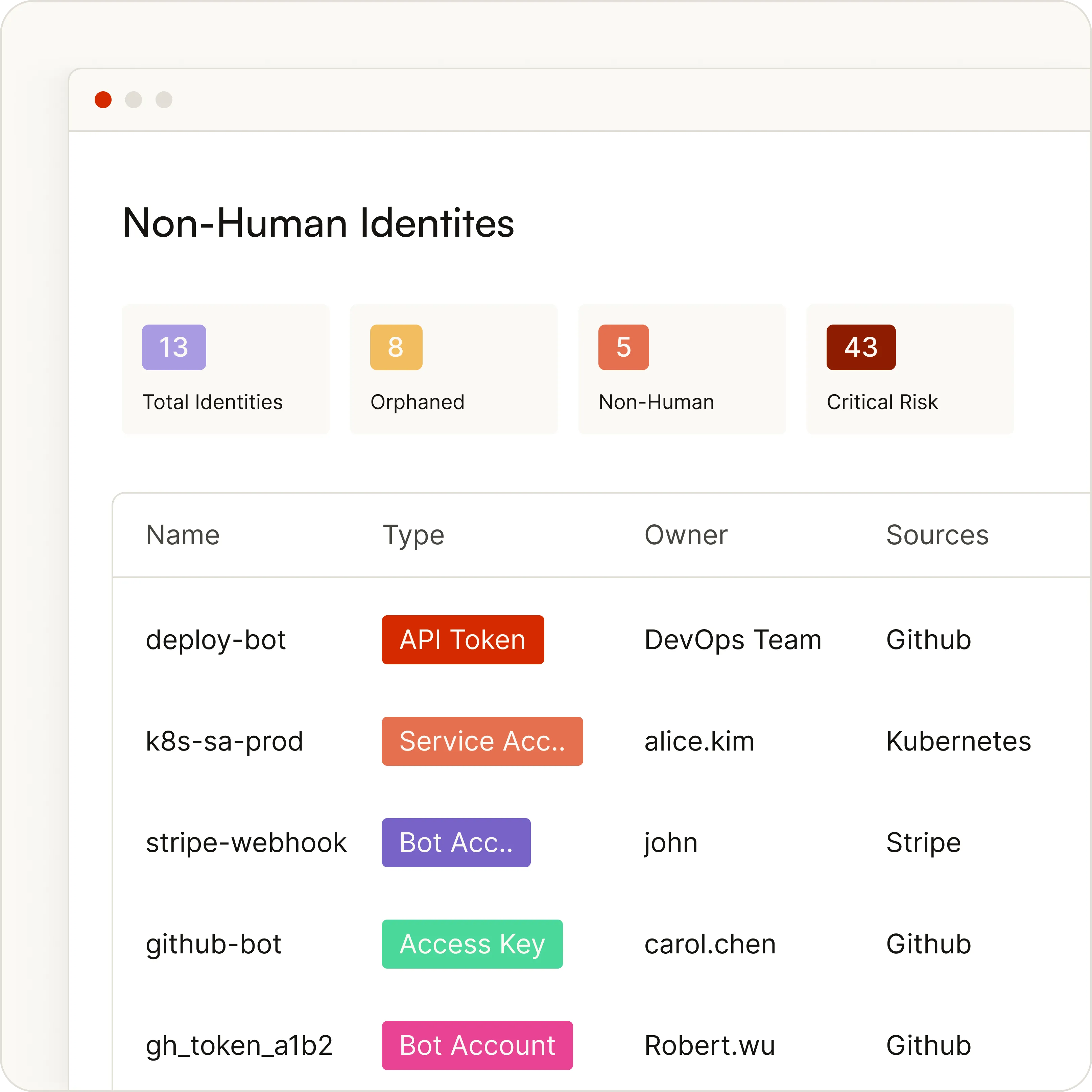
Task: Select the stripe-webhook identity name
Action: pyautogui.click(x=246, y=842)
